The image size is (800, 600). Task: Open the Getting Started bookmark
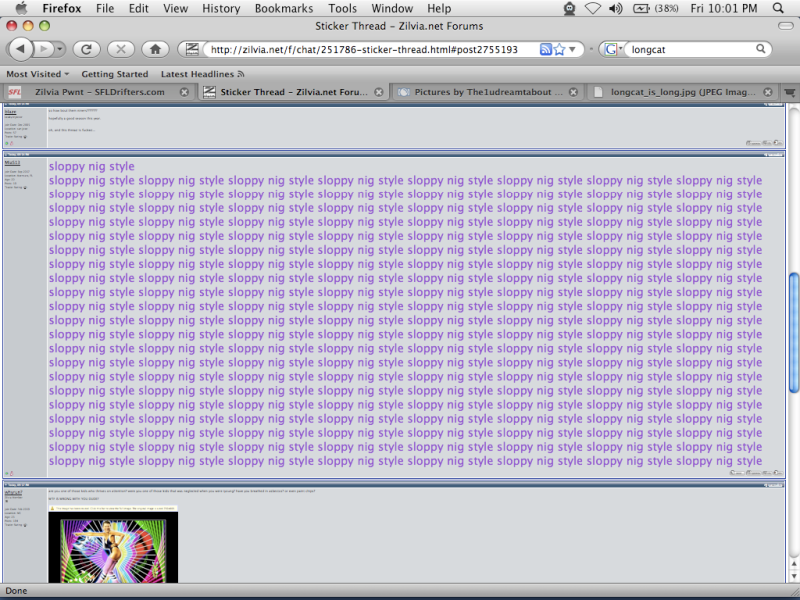point(114,74)
